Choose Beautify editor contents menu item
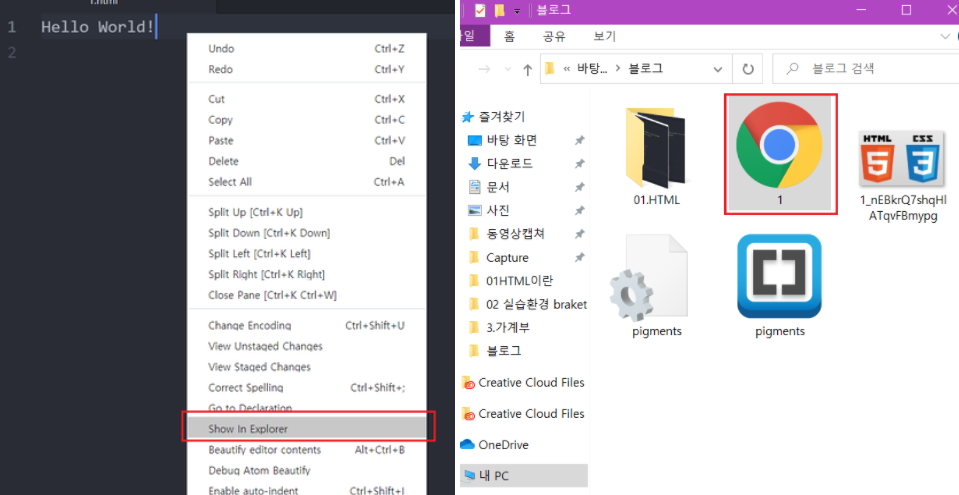 tap(306, 450)
